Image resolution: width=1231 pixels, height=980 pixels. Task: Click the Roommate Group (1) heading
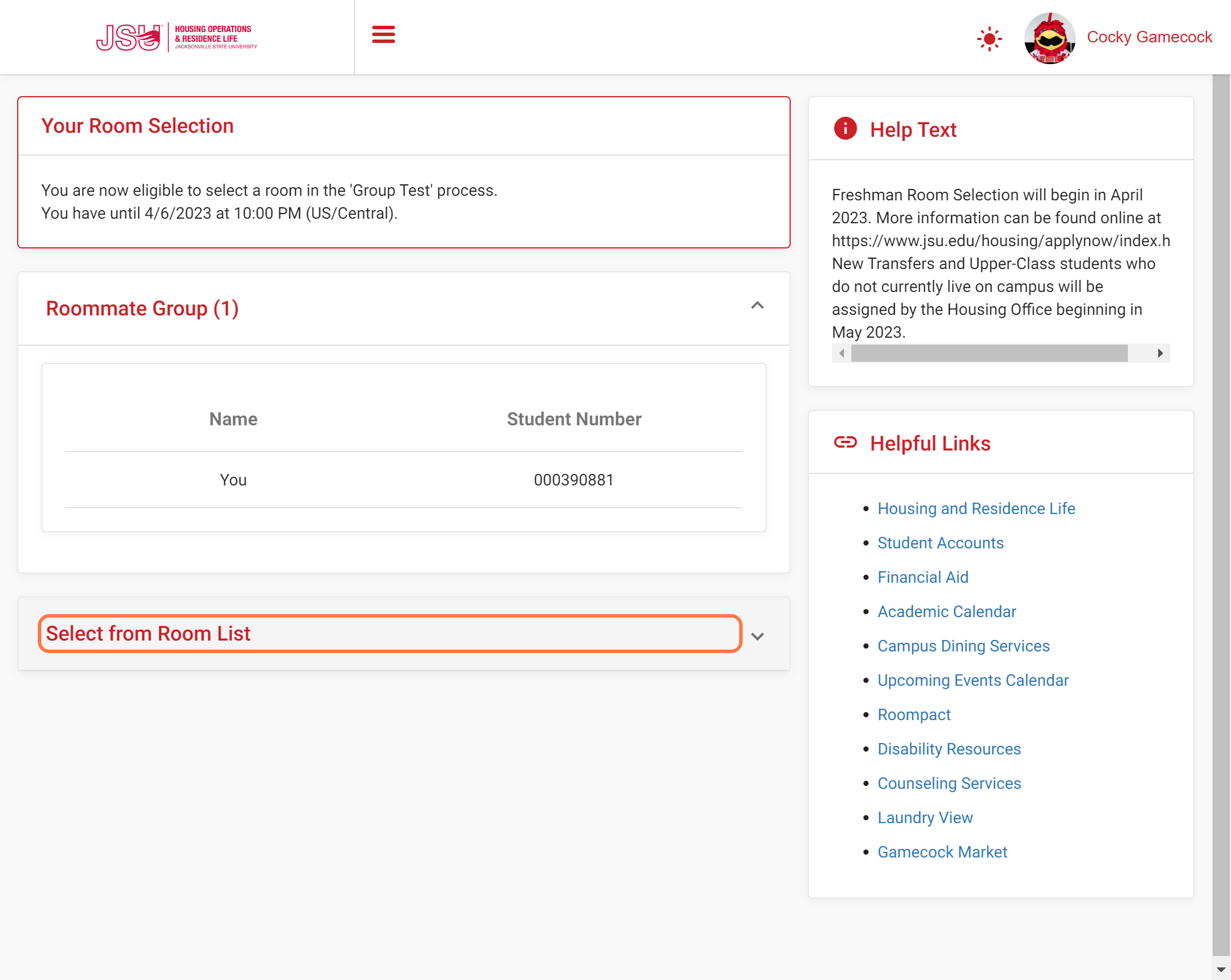142,309
